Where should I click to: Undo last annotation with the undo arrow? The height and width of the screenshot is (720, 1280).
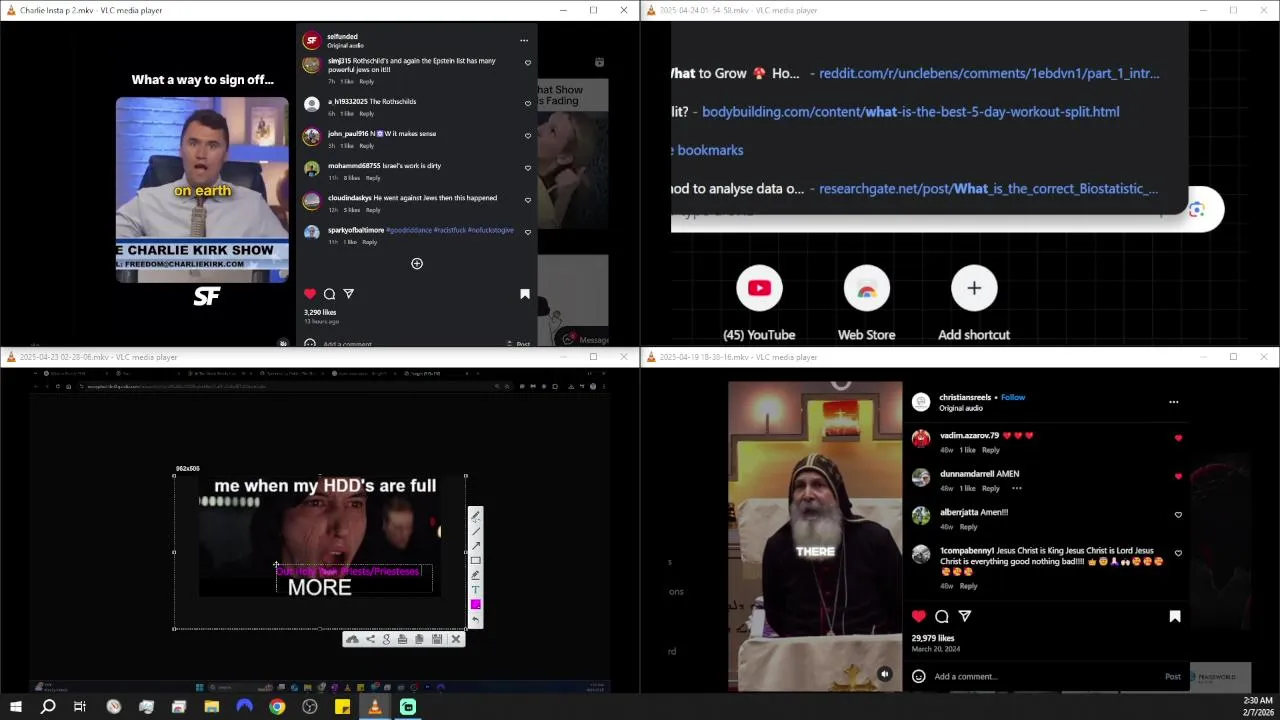[475, 619]
